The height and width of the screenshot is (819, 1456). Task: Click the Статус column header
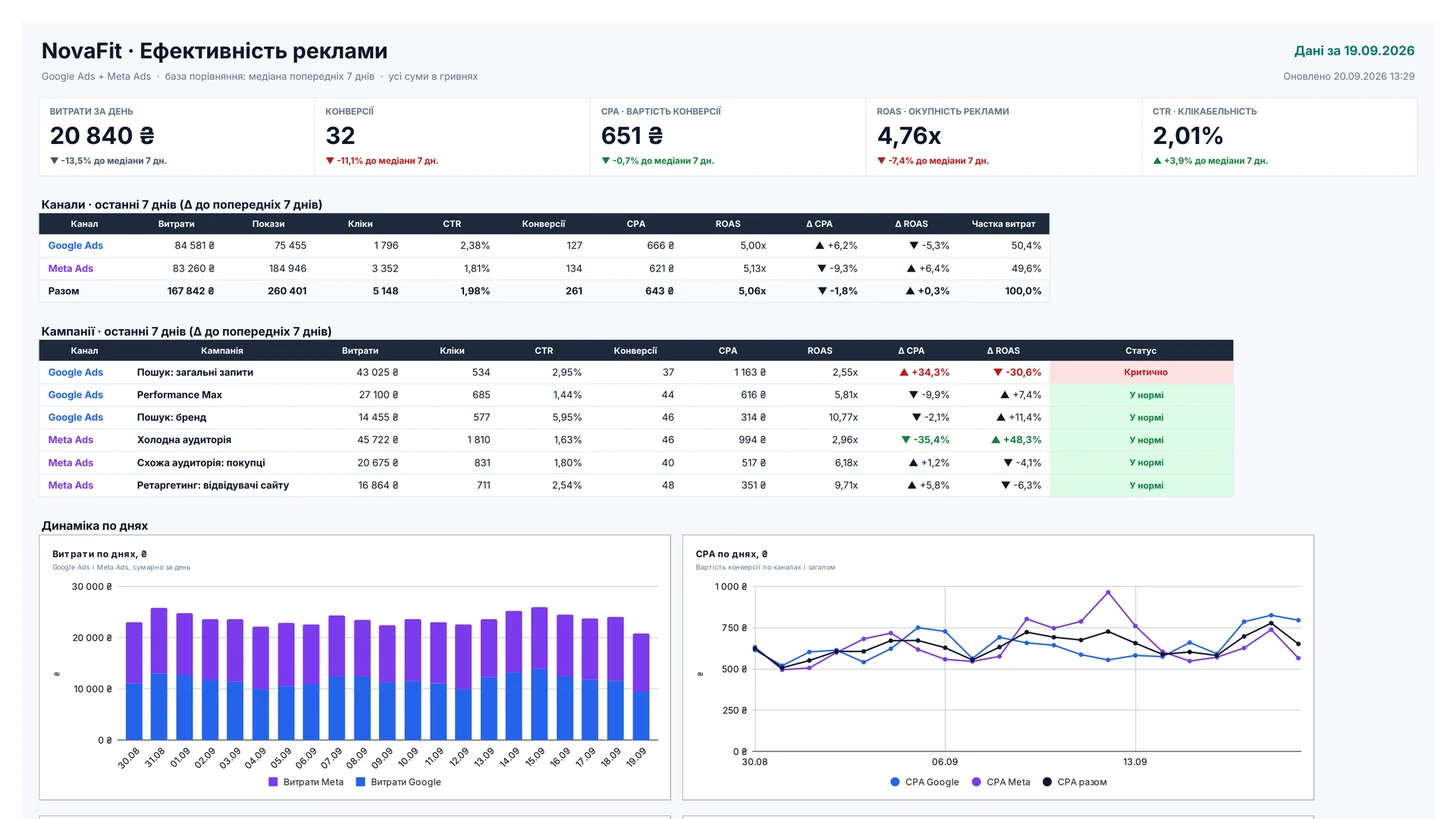coord(1141,351)
